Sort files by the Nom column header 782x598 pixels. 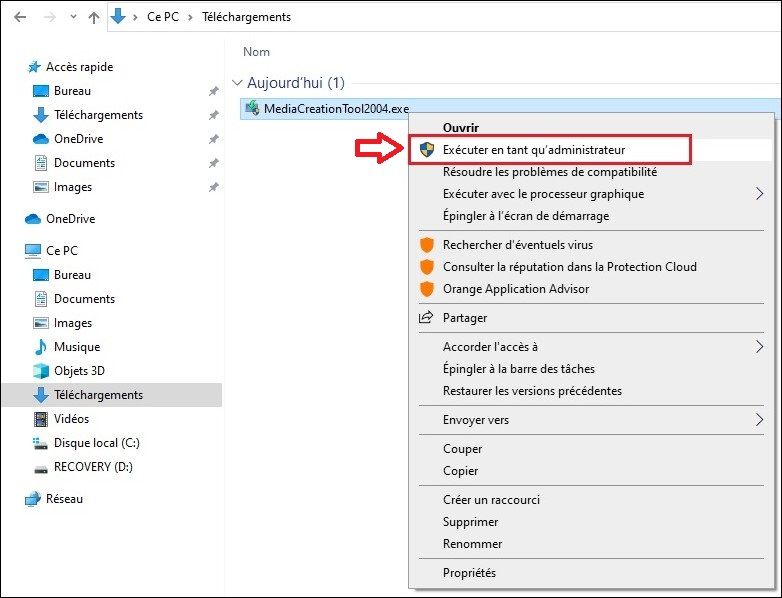[257, 52]
